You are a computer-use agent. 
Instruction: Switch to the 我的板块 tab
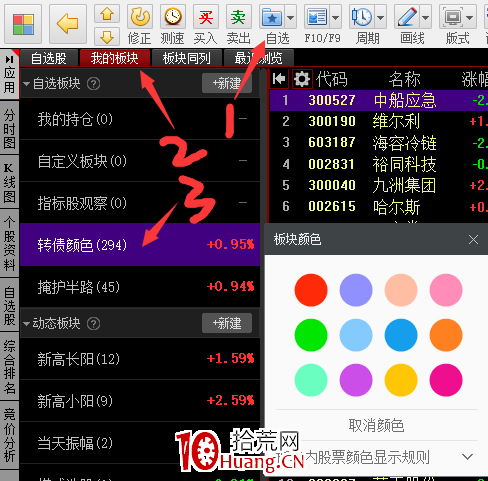[115, 58]
